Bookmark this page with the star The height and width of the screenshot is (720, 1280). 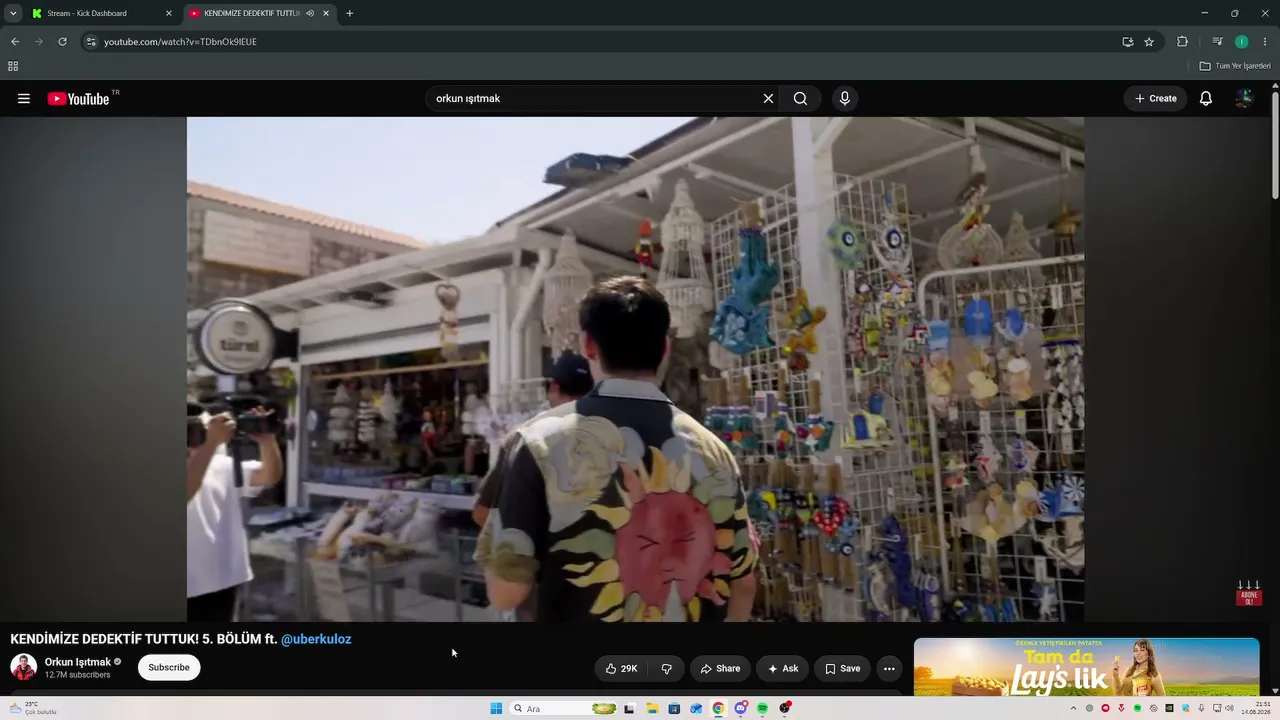(1149, 42)
